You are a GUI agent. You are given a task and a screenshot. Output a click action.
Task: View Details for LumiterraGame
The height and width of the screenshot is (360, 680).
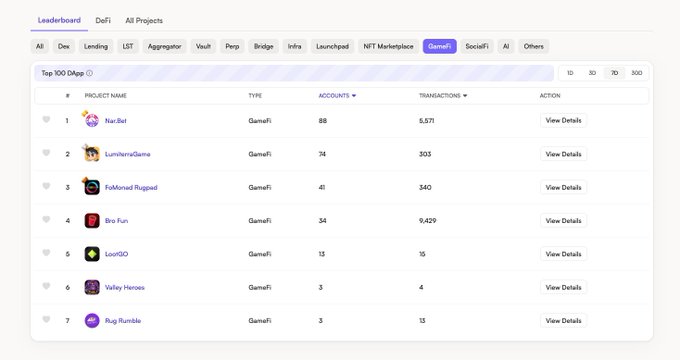(563, 154)
